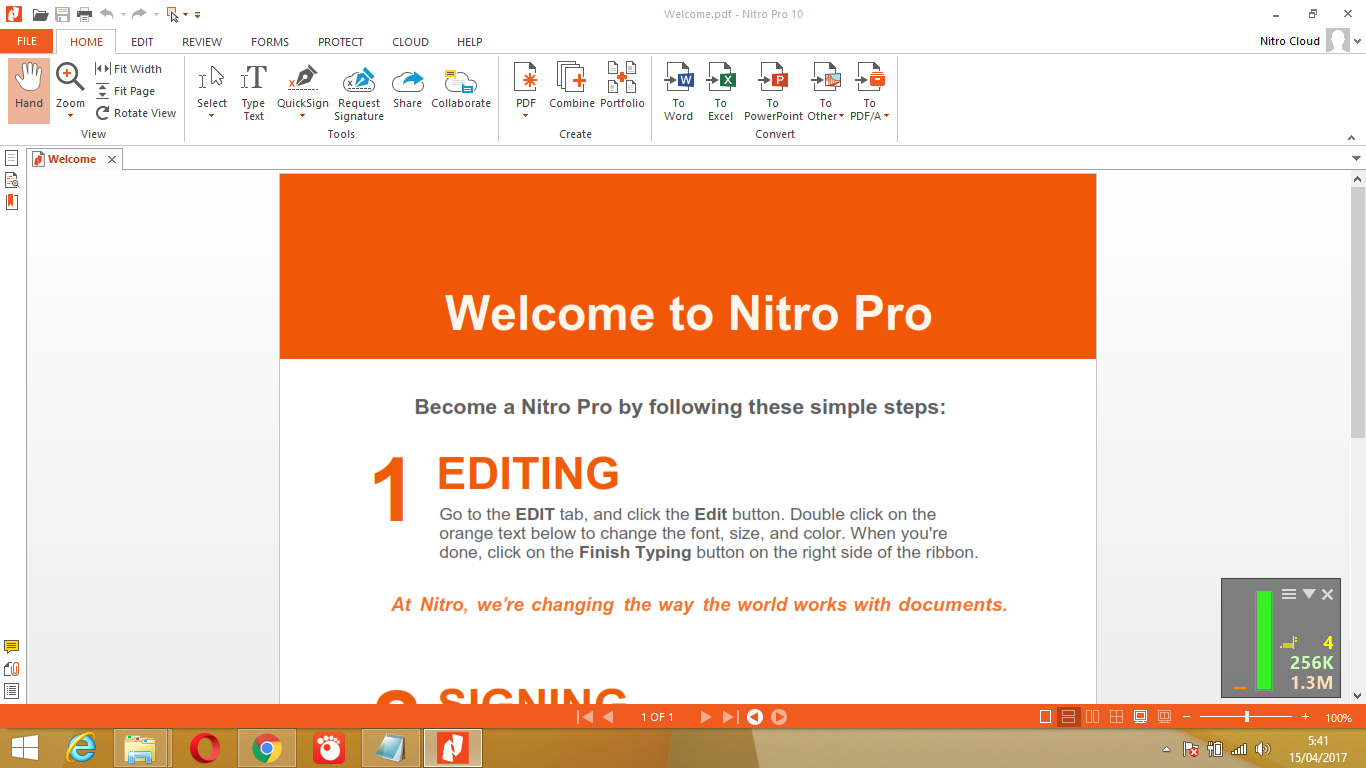
Task: Open the undo history dropdown arrow
Action: 123,15
